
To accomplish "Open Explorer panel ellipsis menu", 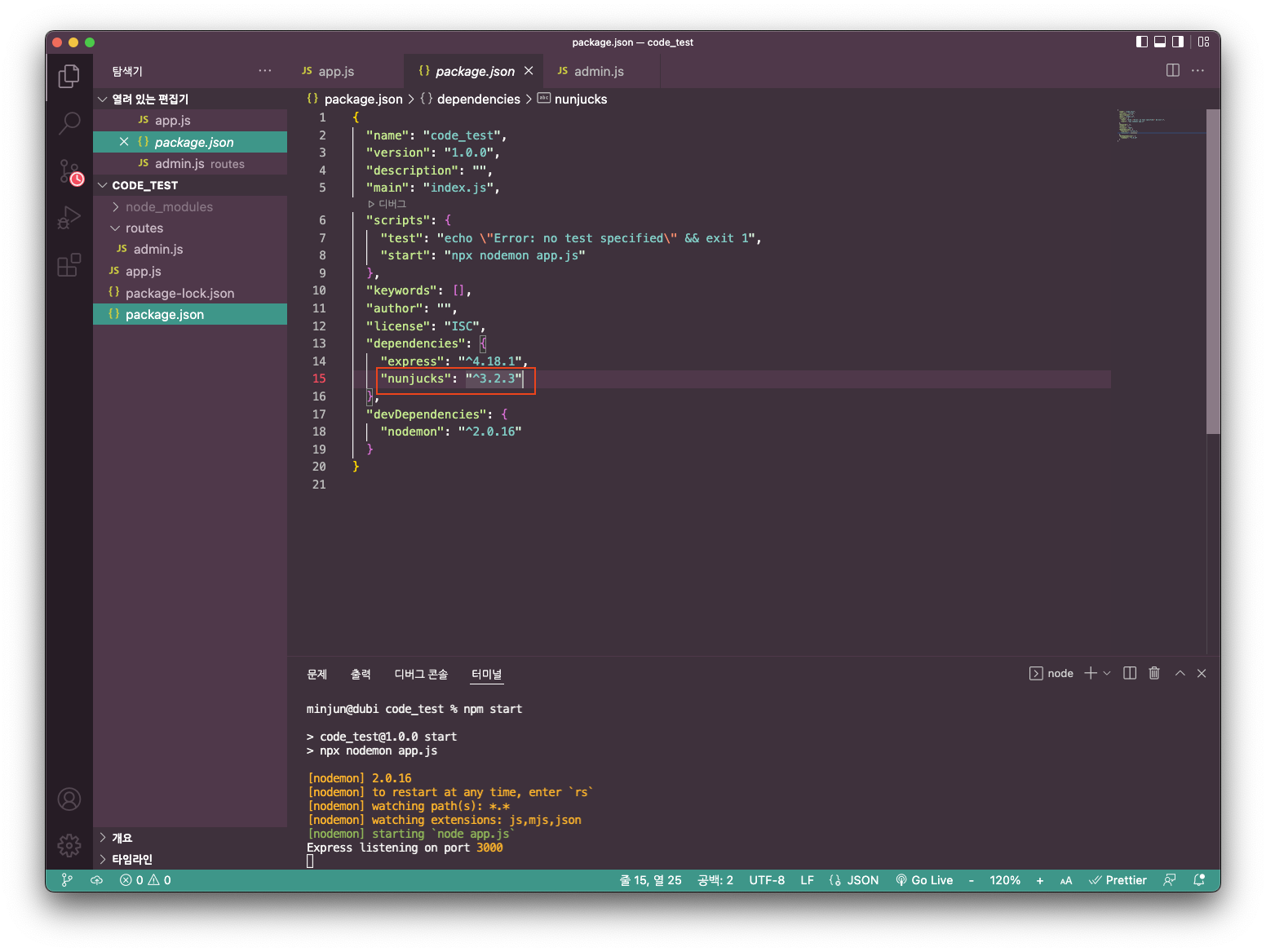I will pyautogui.click(x=265, y=71).
